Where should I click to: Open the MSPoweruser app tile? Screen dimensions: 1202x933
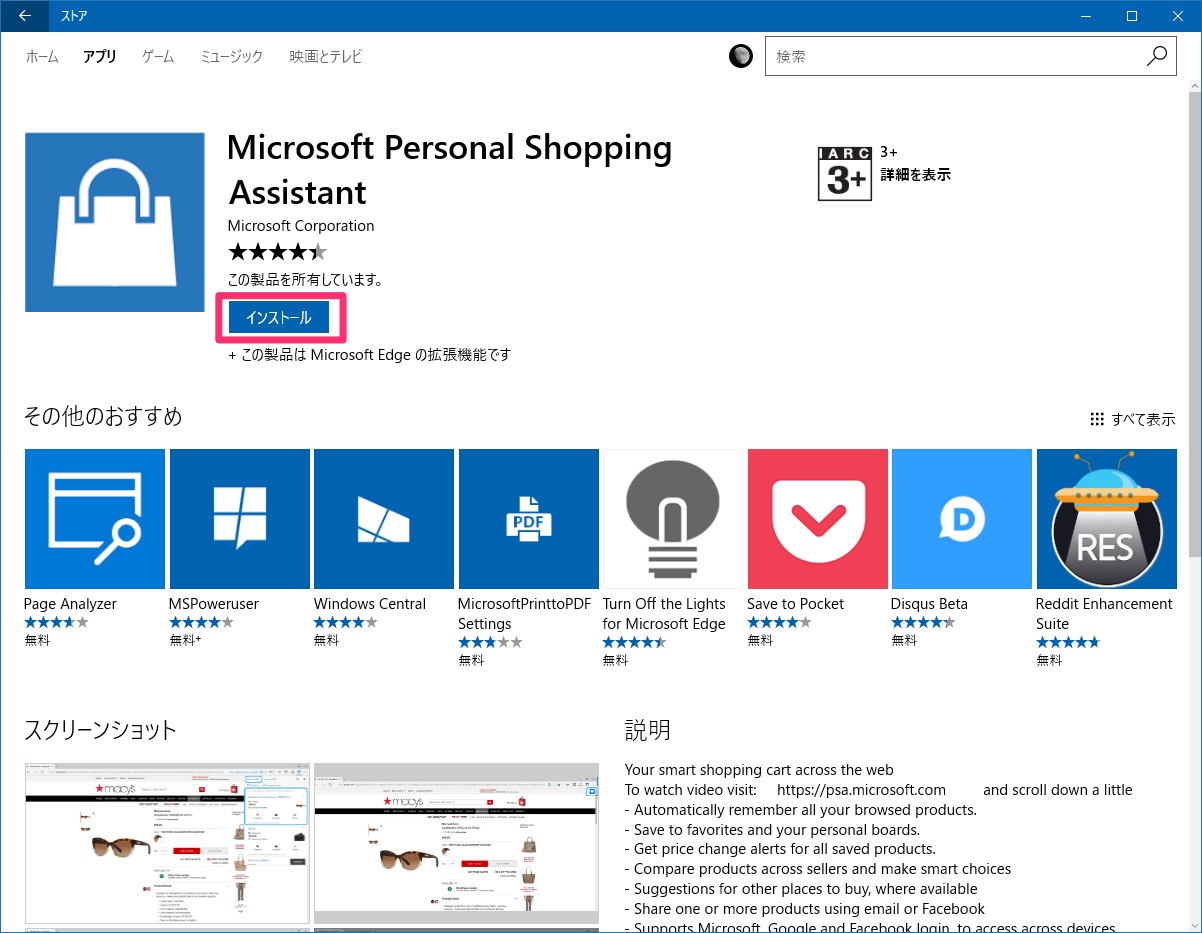click(240, 519)
